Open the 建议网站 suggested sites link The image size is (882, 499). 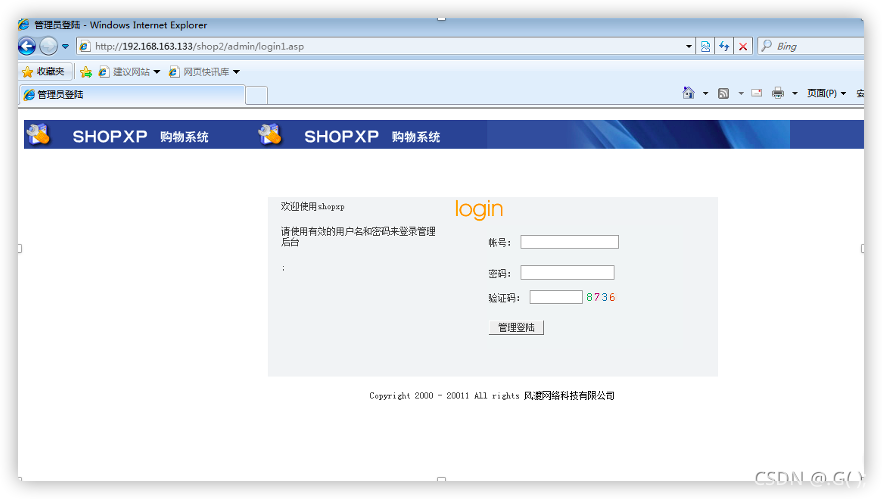pos(125,71)
